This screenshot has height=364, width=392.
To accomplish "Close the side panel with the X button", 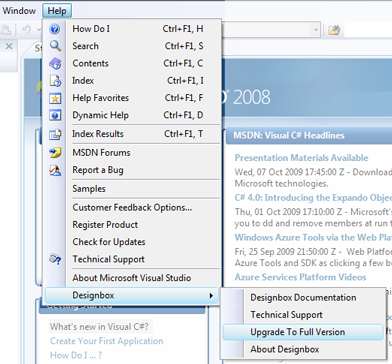I will click(9, 46).
